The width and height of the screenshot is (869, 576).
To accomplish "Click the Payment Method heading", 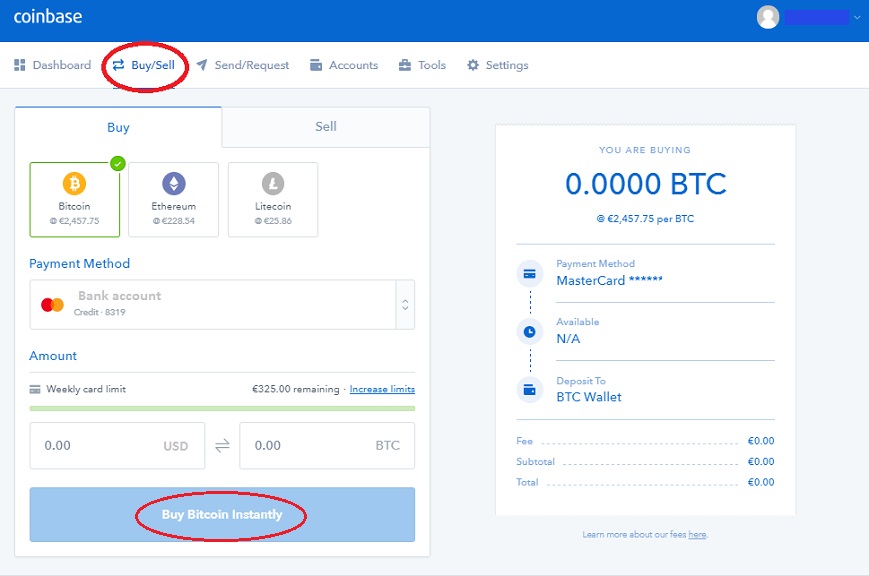I will [x=79, y=263].
